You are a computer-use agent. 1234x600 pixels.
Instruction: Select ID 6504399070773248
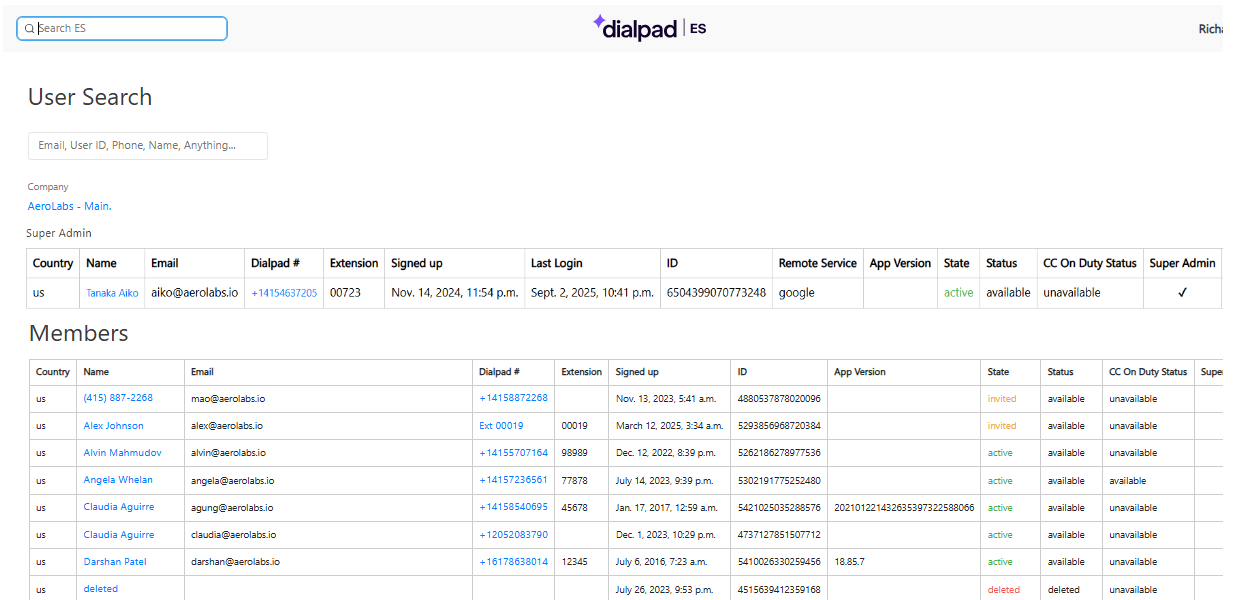pyautogui.click(x=717, y=293)
